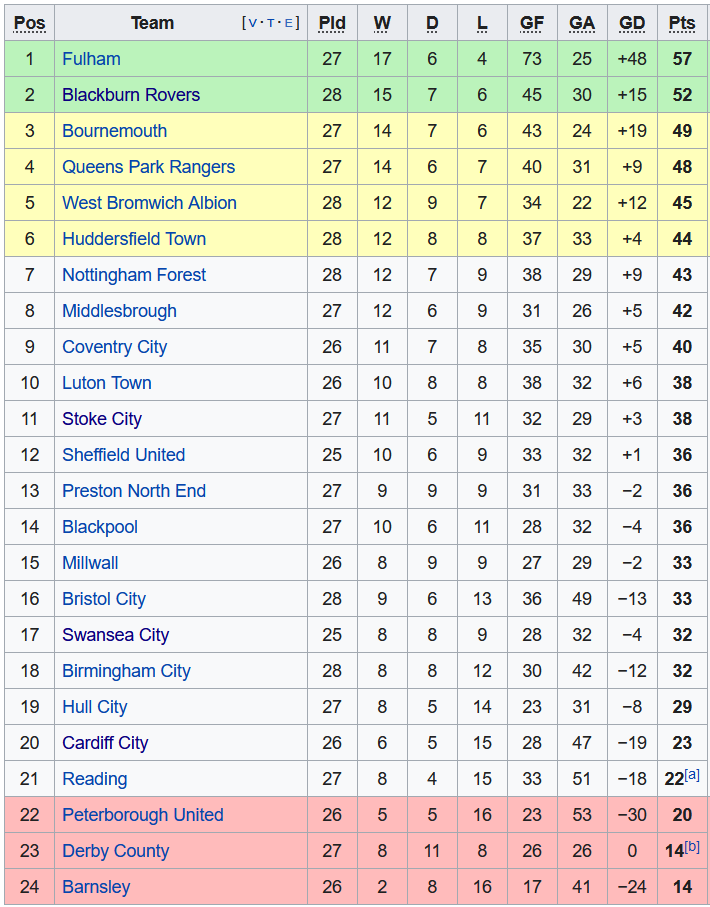Open footnote [b] beside Derby County's points
710x907 pixels.
coord(692,847)
